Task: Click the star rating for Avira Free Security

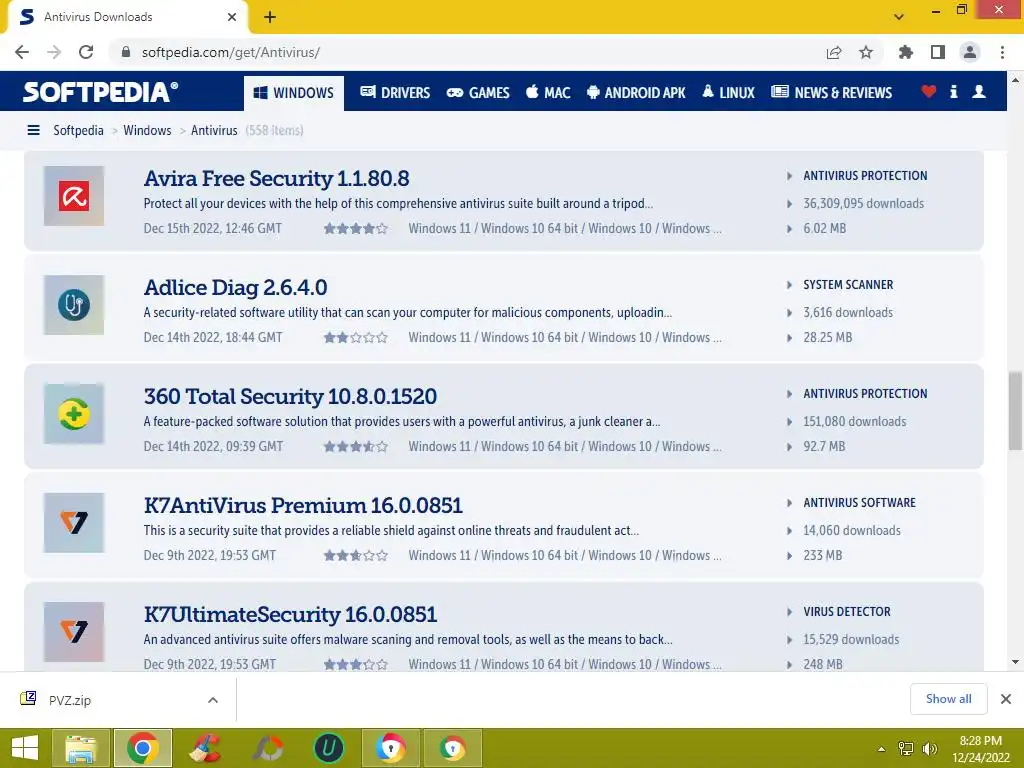Action: 355,229
